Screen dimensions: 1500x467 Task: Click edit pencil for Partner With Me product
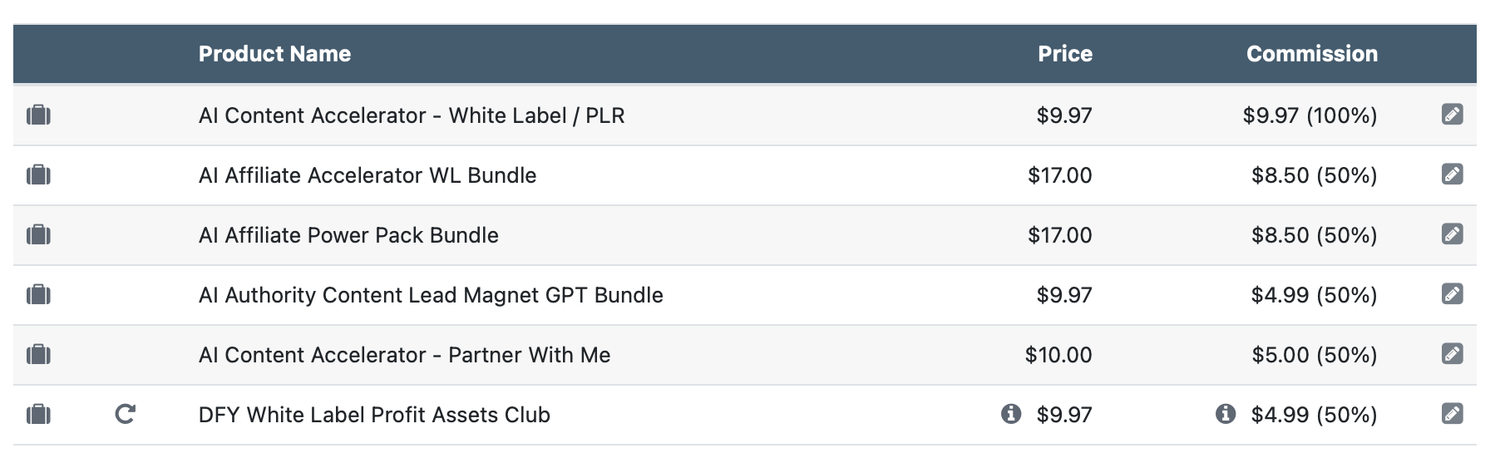pos(1452,354)
